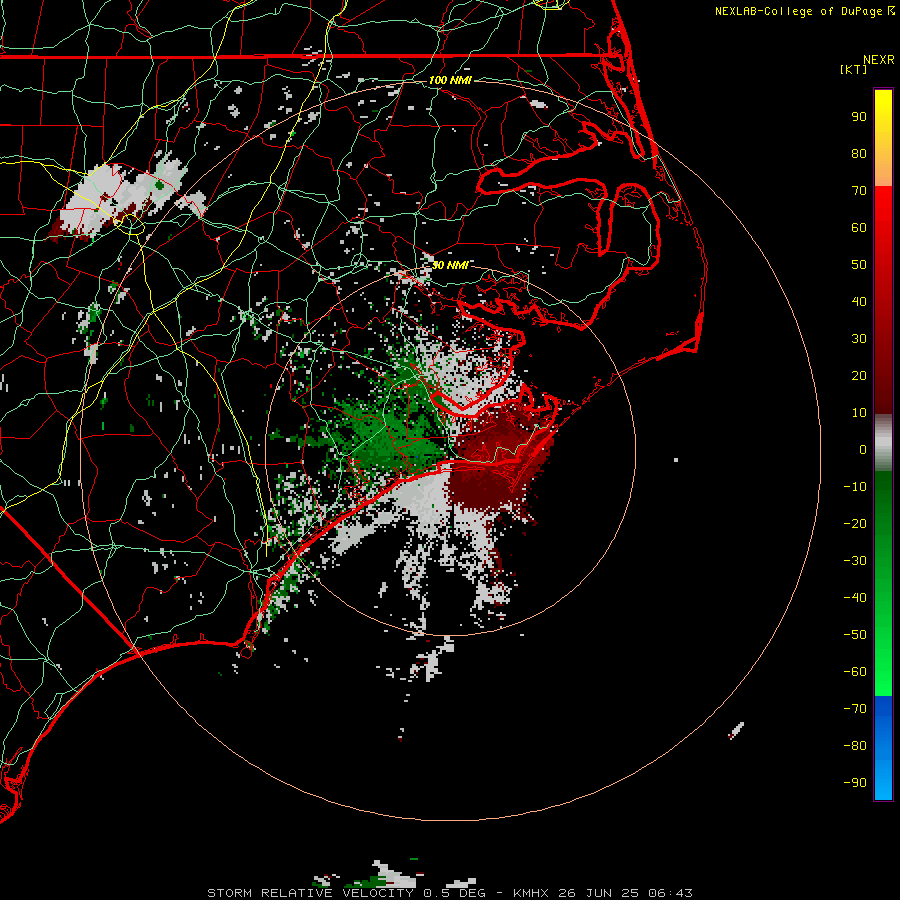Select the positive 80 legend value

859,154
